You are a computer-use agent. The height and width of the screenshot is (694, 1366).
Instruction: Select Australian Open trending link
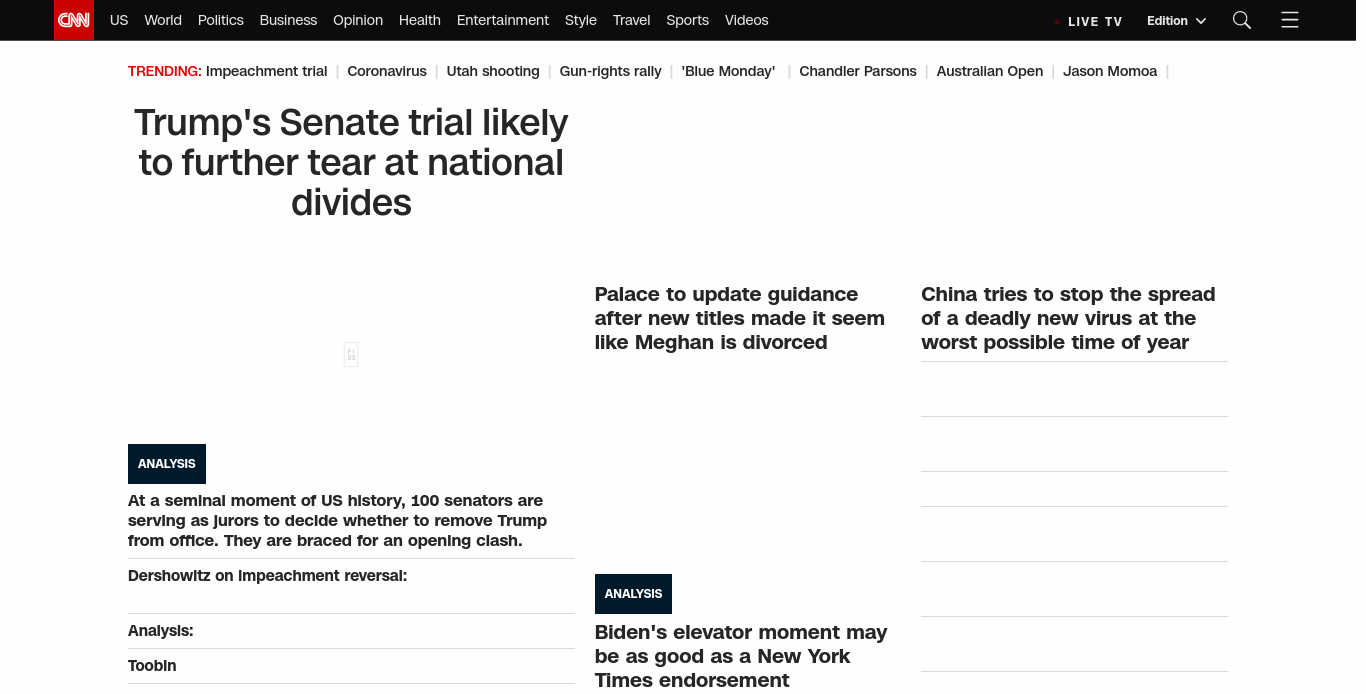(989, 71)
